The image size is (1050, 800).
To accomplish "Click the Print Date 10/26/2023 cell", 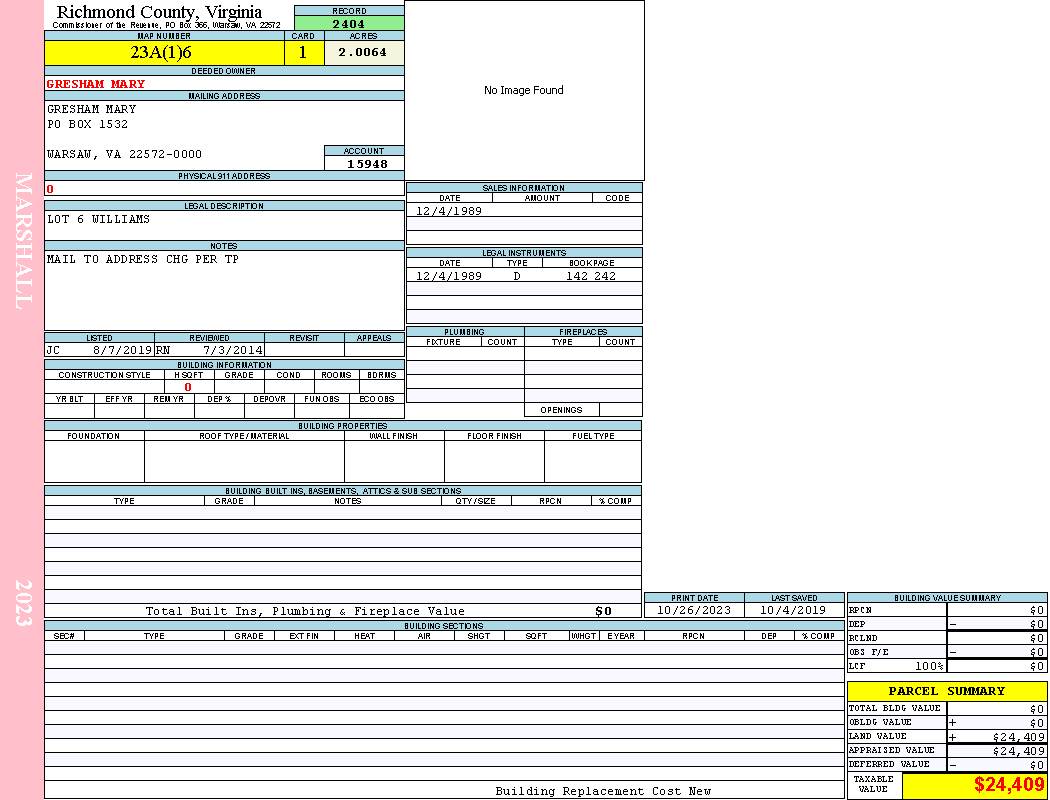I will tap(694, 610).
